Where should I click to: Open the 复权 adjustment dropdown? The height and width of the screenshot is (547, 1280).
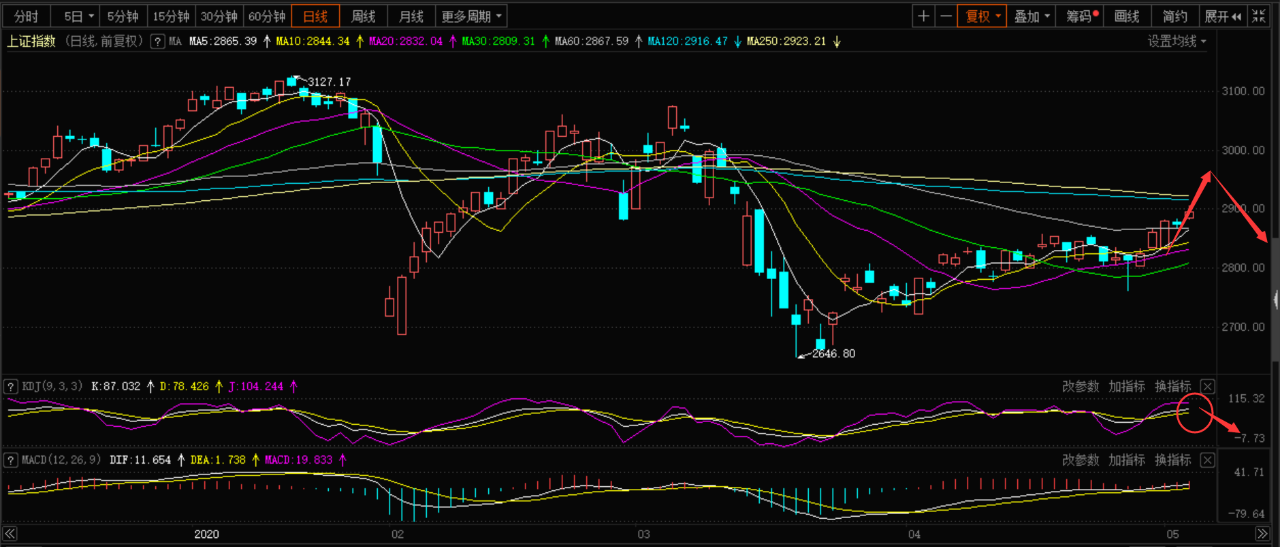(x=979, y=16)
